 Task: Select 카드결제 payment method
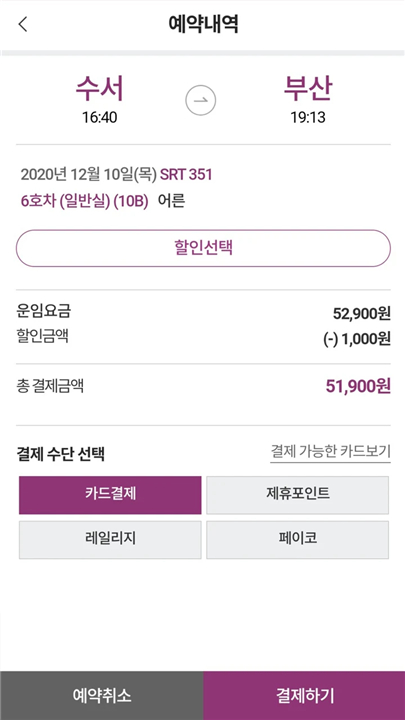tap(110, 495)
